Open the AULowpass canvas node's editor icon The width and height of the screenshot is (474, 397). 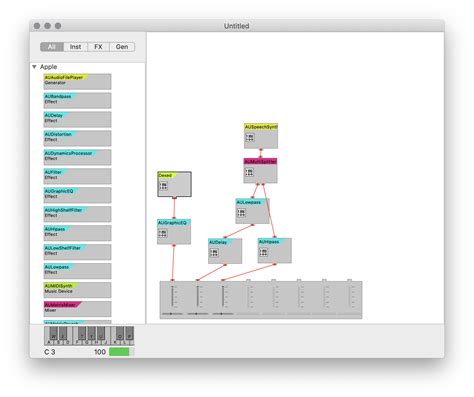pos(241,212)
